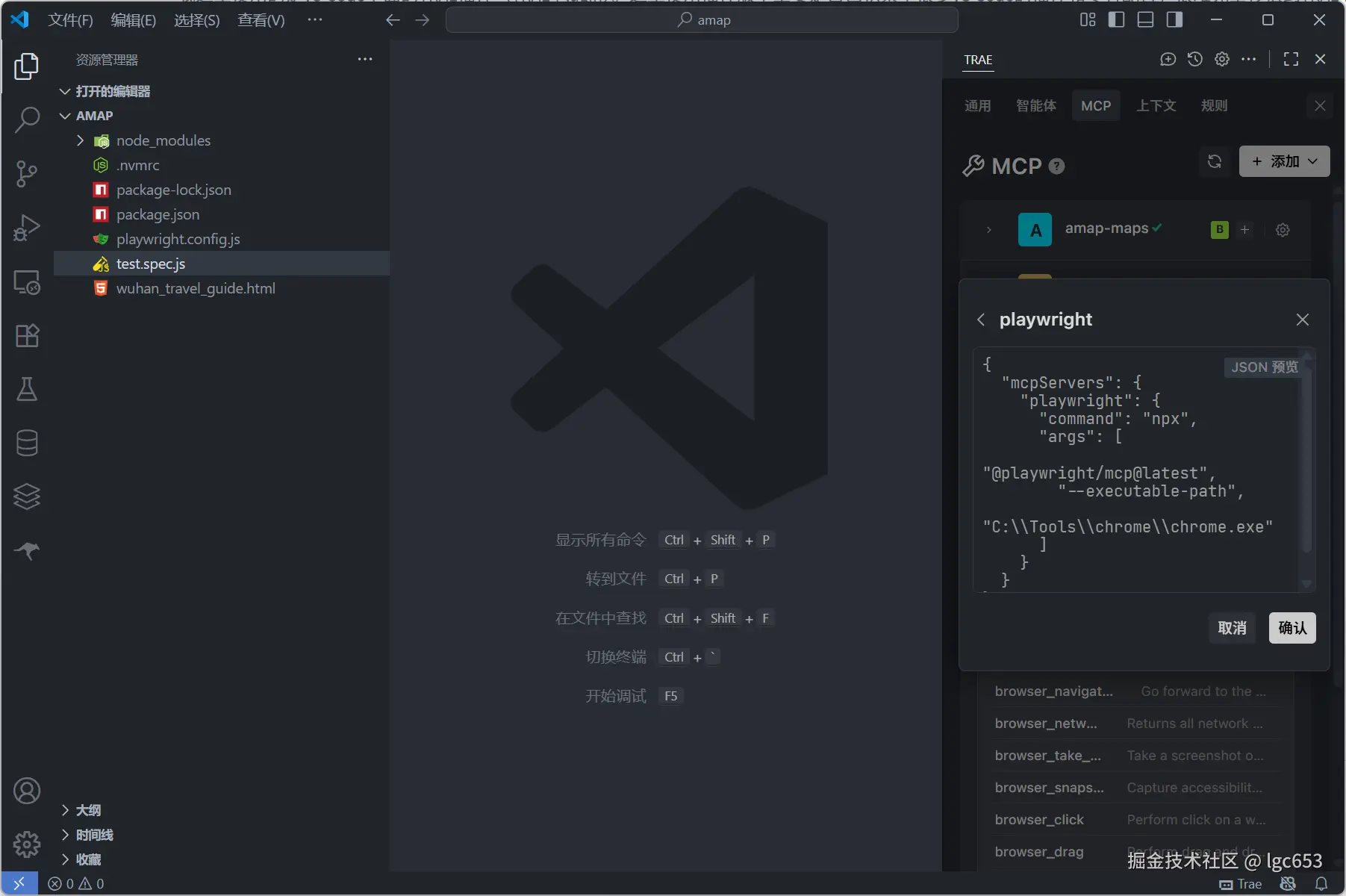The height and width of the screenshot is (896, 1346).
Task: Switch to the 通用 tab
Action: tap(977, 106)
